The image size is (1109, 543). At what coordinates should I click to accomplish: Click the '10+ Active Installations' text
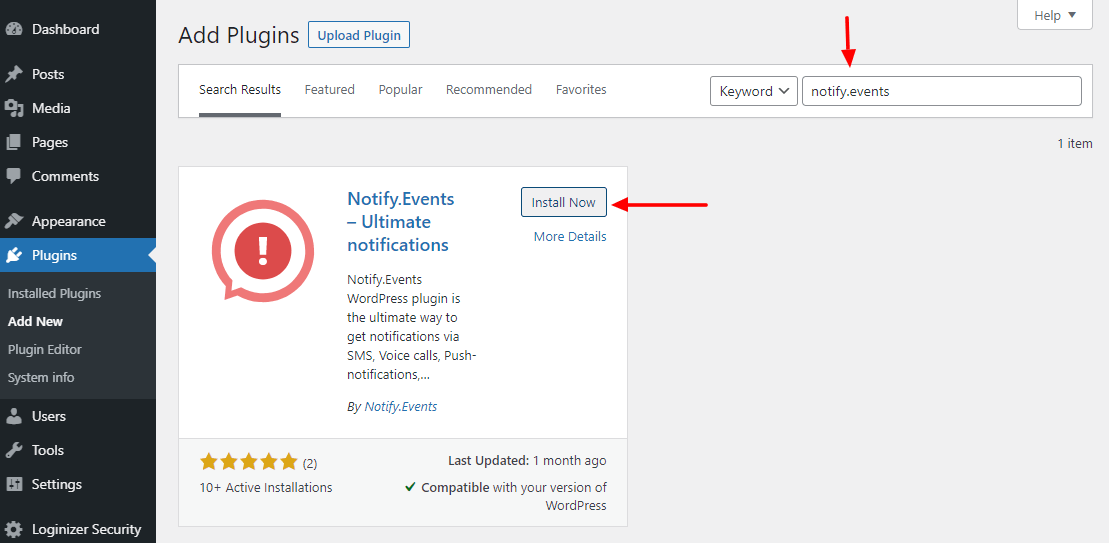266,487
